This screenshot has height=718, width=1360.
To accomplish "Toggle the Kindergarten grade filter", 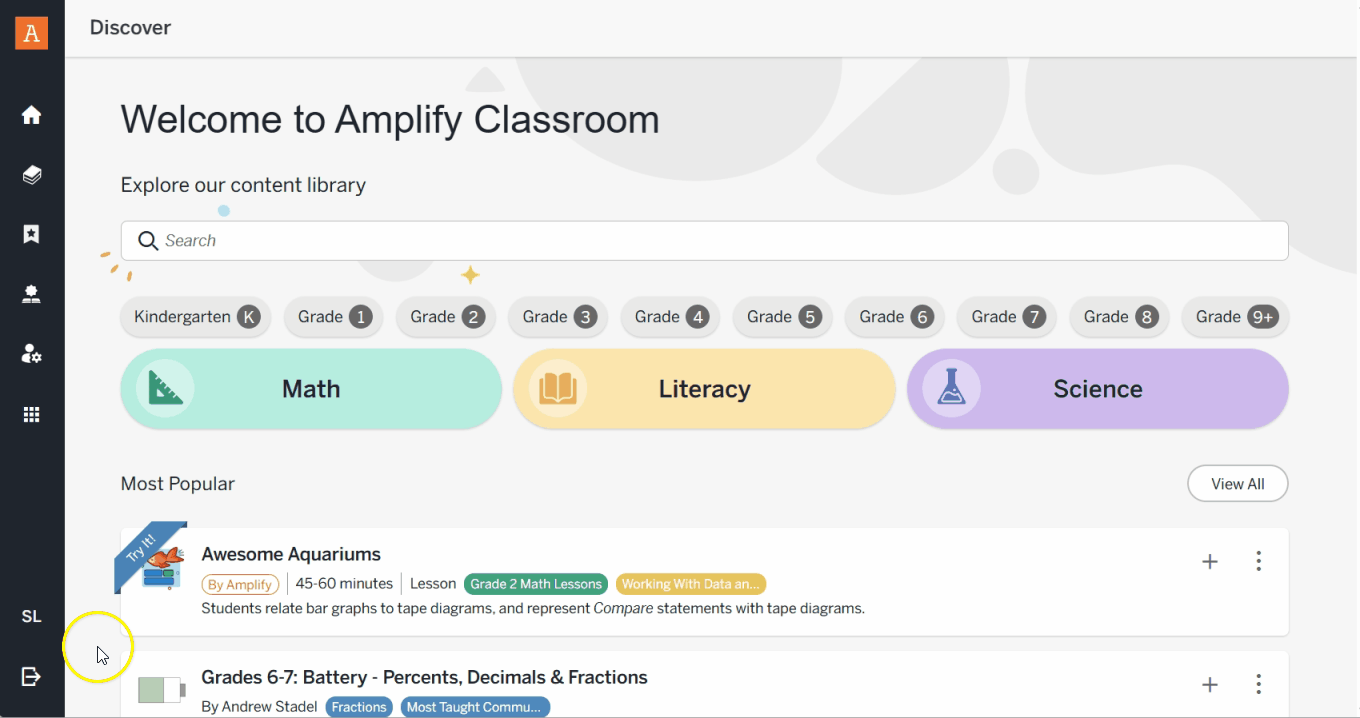I will (x=196, y=317).
